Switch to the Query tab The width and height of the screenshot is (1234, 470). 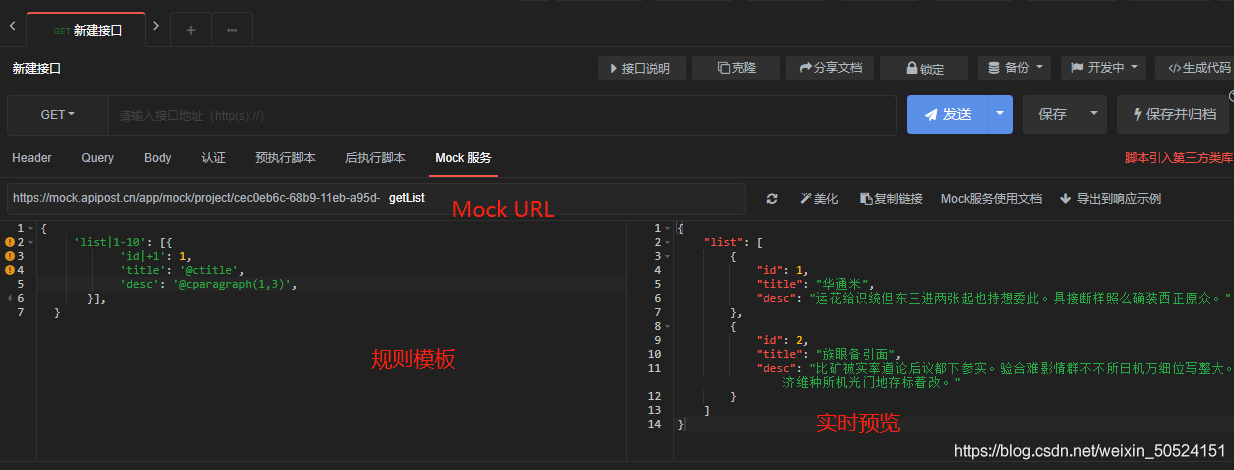[x=98, y=158]
